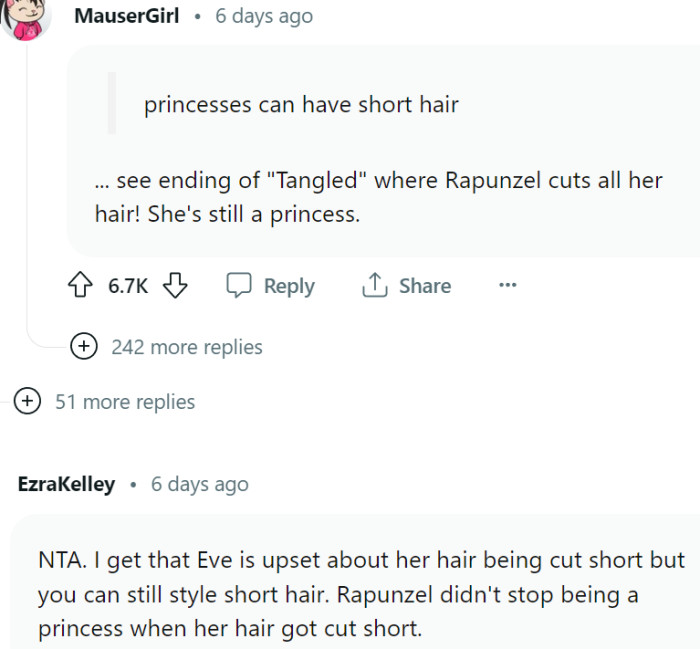Click MauserGirl's profile avatar

26,17
